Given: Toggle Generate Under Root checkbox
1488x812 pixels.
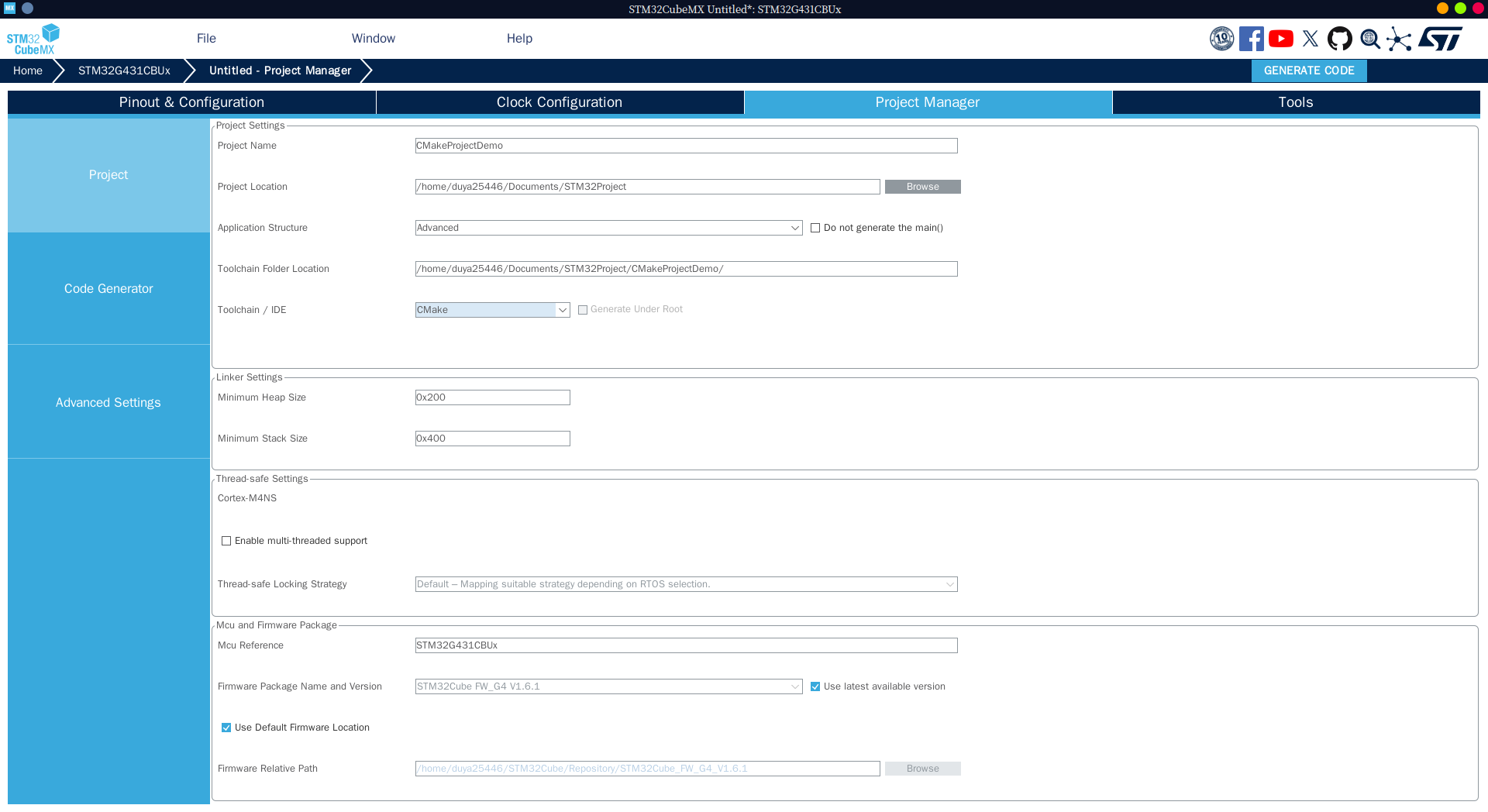Looking at the screenshot, I should point(583,310).
